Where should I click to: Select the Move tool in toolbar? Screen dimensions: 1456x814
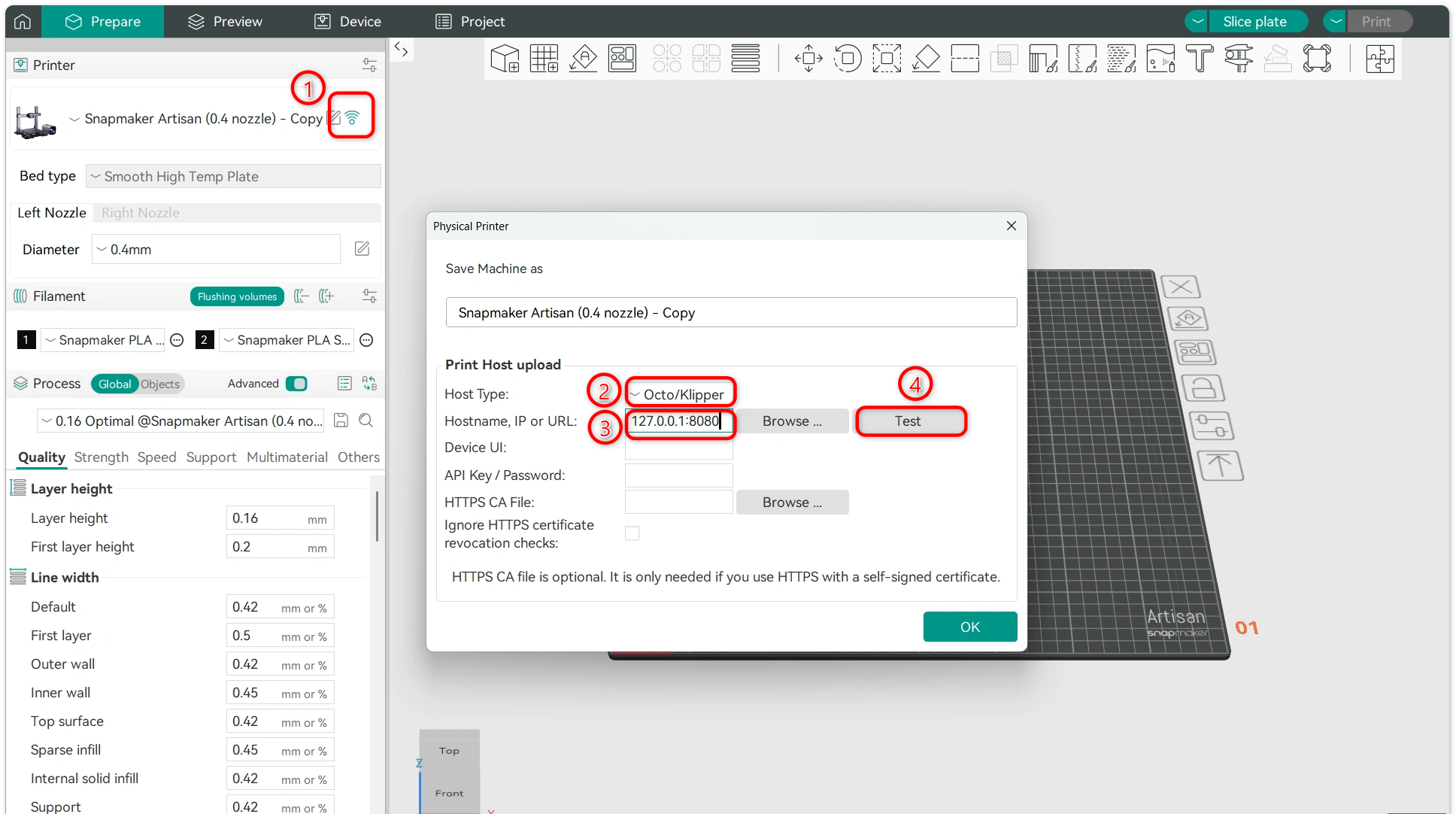(x=808, y=58)
